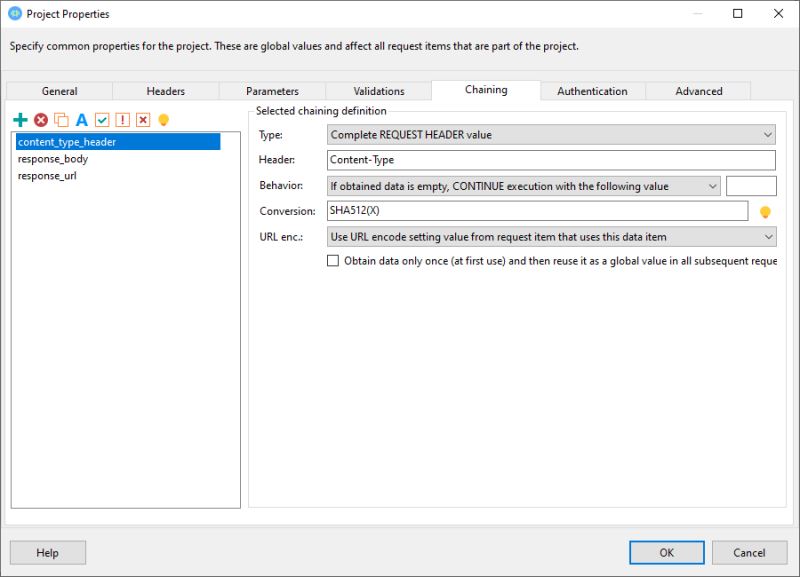Select response_body in the list

pos(53,159)
